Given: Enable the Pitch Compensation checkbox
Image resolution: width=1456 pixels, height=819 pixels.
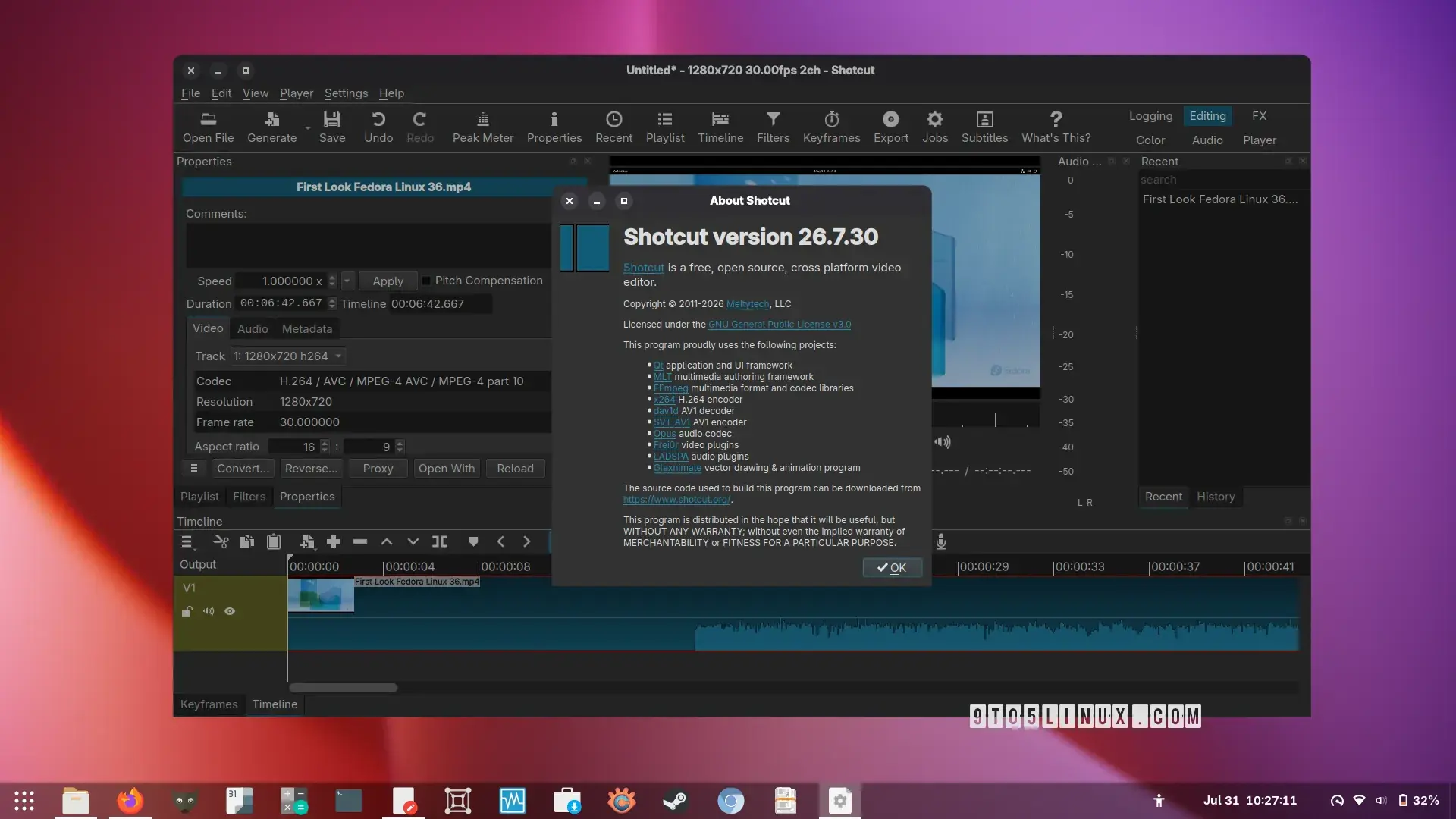Looking at the screenshot, I should 426,281.
